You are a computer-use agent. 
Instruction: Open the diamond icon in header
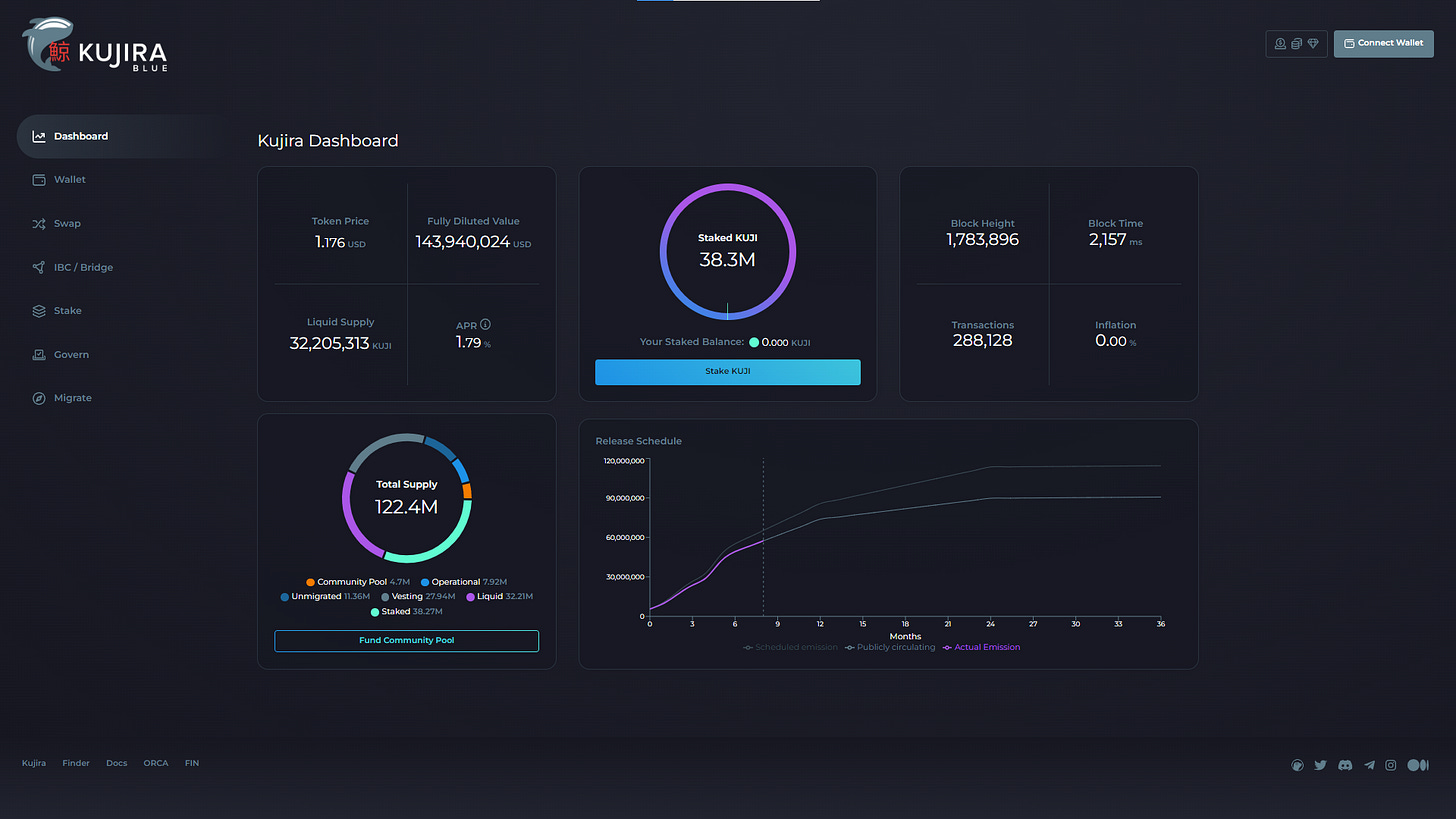[x=1313, y=44]
